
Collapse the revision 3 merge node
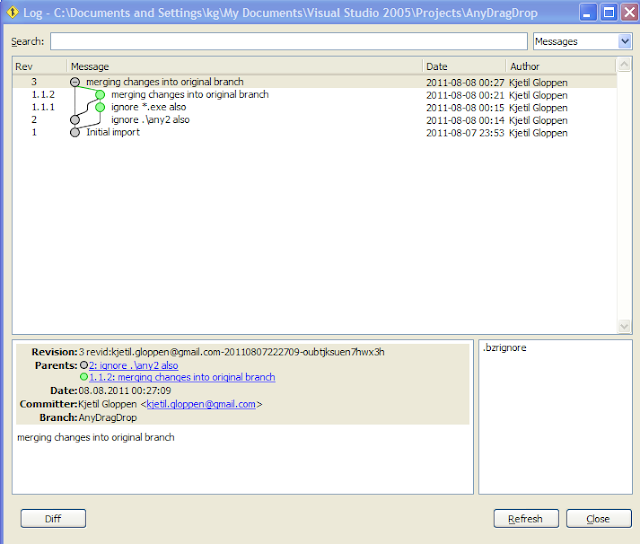tap(75, 82)
